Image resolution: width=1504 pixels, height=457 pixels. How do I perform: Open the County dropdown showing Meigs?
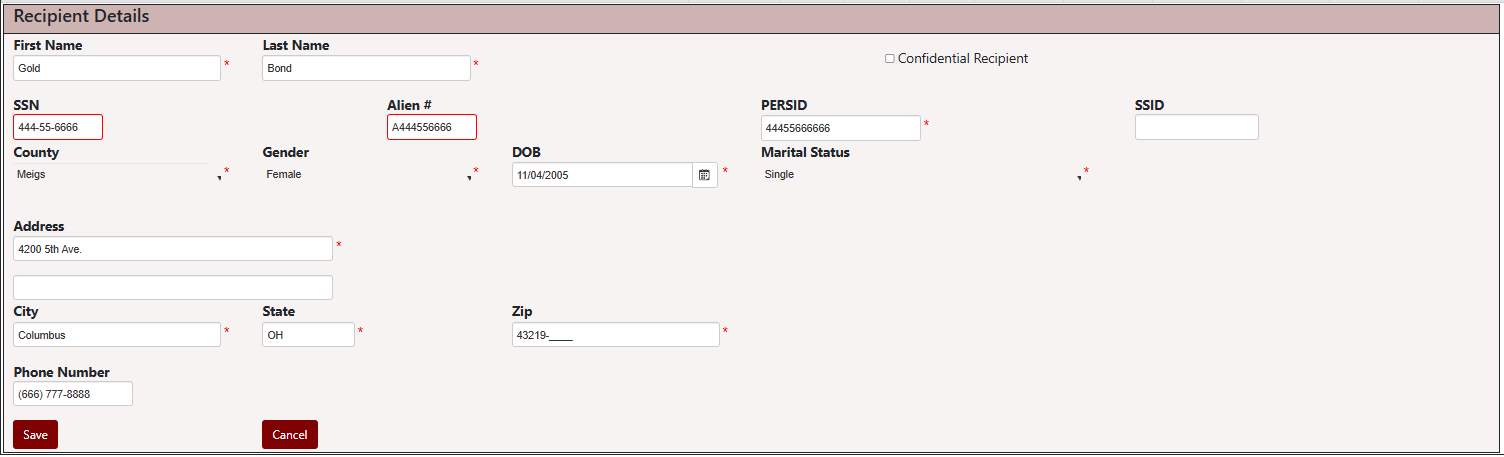[116, 175]
